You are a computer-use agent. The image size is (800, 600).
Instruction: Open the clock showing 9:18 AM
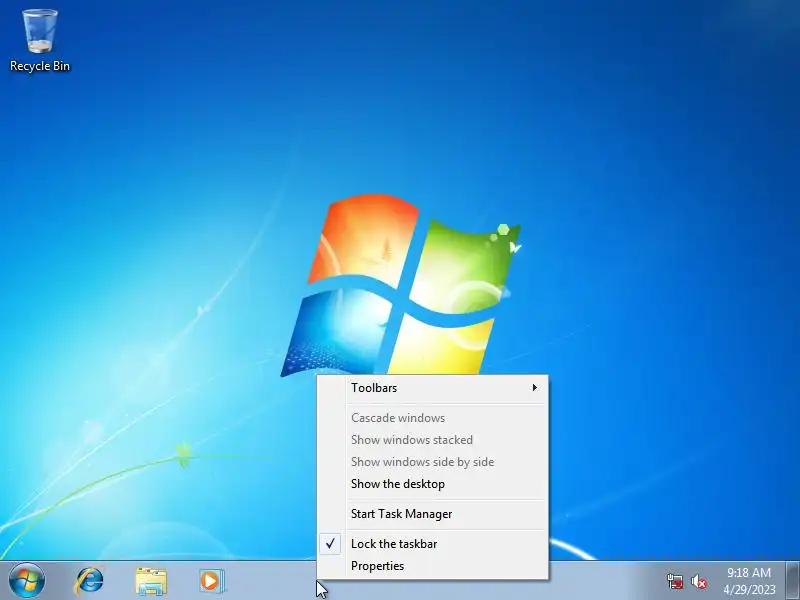point(749,581)
